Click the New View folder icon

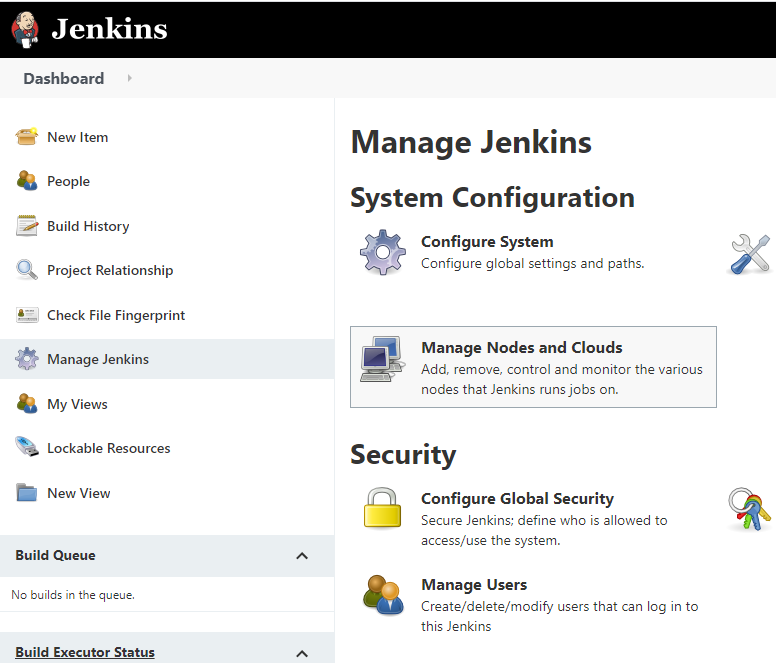27,493
